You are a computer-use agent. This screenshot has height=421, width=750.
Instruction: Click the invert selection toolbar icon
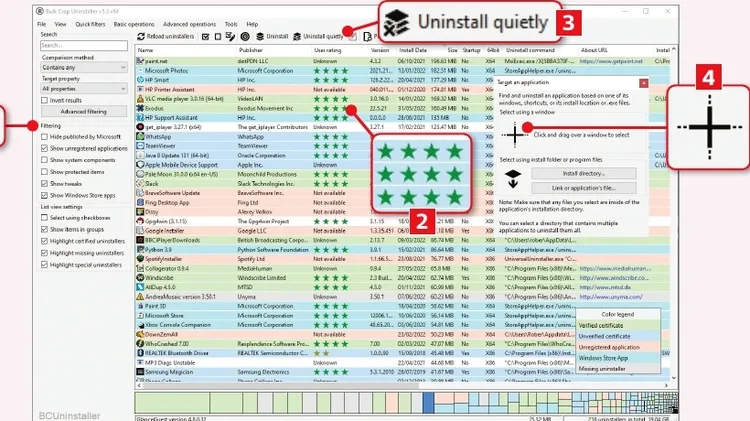coord(230,36)
